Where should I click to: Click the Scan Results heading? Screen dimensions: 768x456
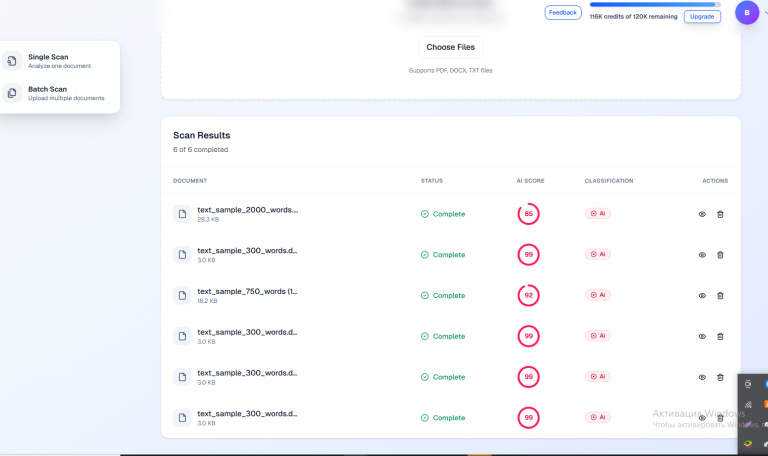point(201,135)
